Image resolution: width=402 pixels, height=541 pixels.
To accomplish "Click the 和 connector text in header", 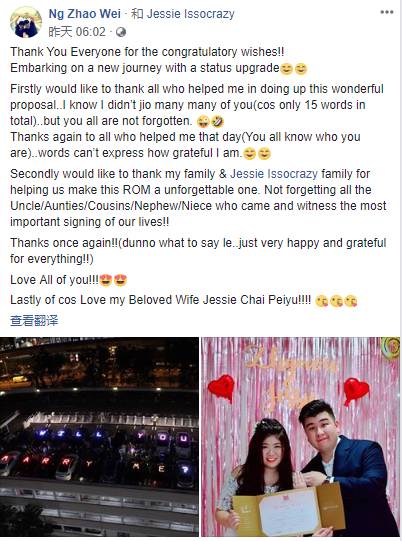I will click(137, 14).
